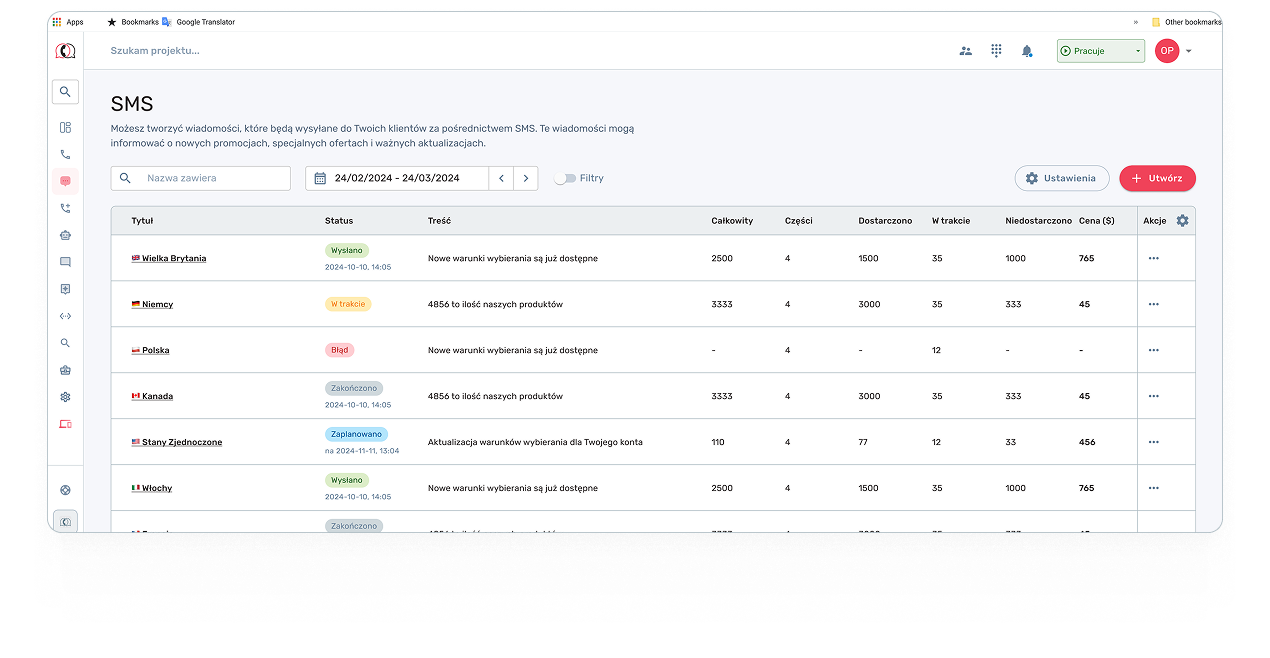1270x658 pixels.
Task: Sort by the Status column header
Action: 338,221
